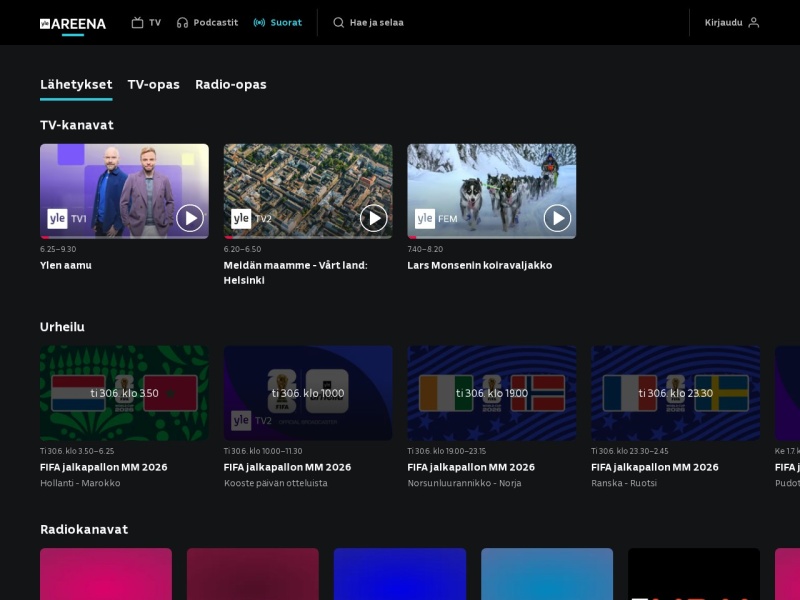Open Suorat live section

click(278, 22)
